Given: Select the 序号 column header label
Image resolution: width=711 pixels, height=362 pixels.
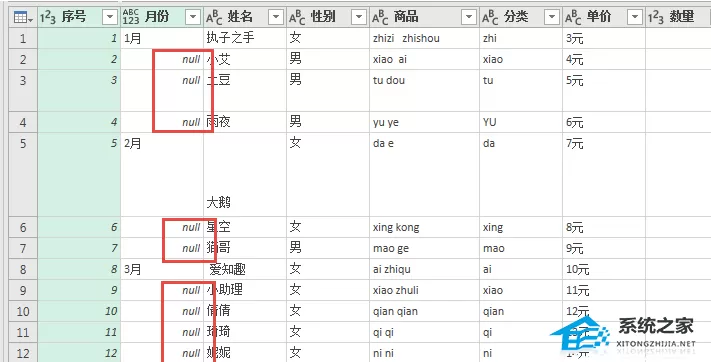Looking at the screenshot, I should (x=74, y=17).
